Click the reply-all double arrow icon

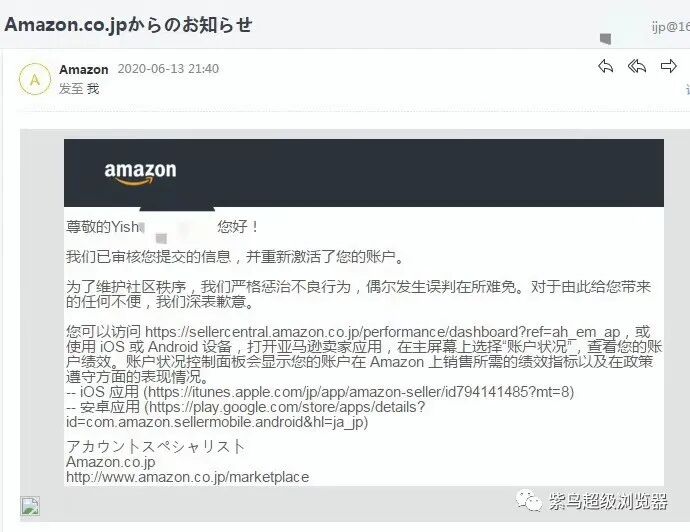coord(637,66)
